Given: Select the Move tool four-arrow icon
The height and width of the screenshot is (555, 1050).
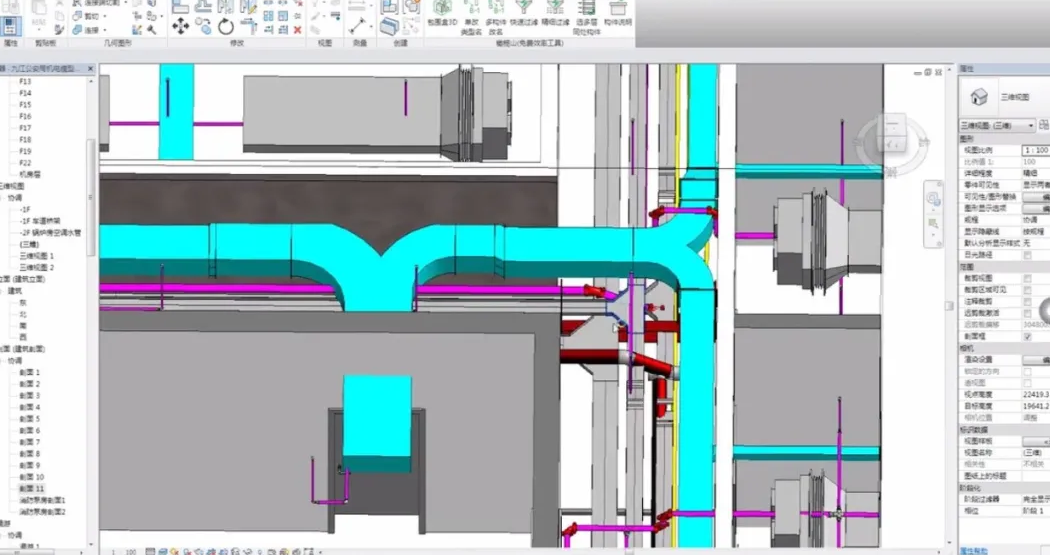Looking at the screenshot, I should pos(180,26).
